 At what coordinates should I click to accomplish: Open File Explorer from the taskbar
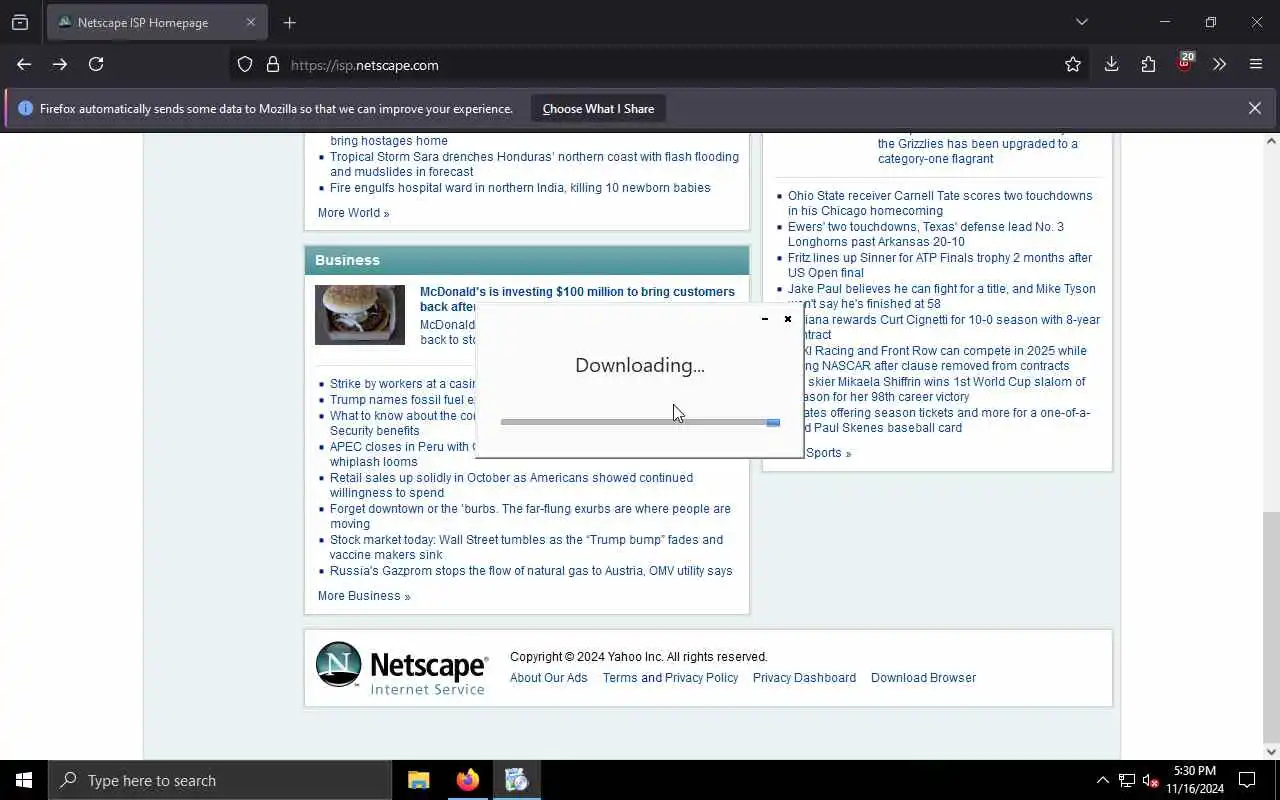tap(419, 780)
